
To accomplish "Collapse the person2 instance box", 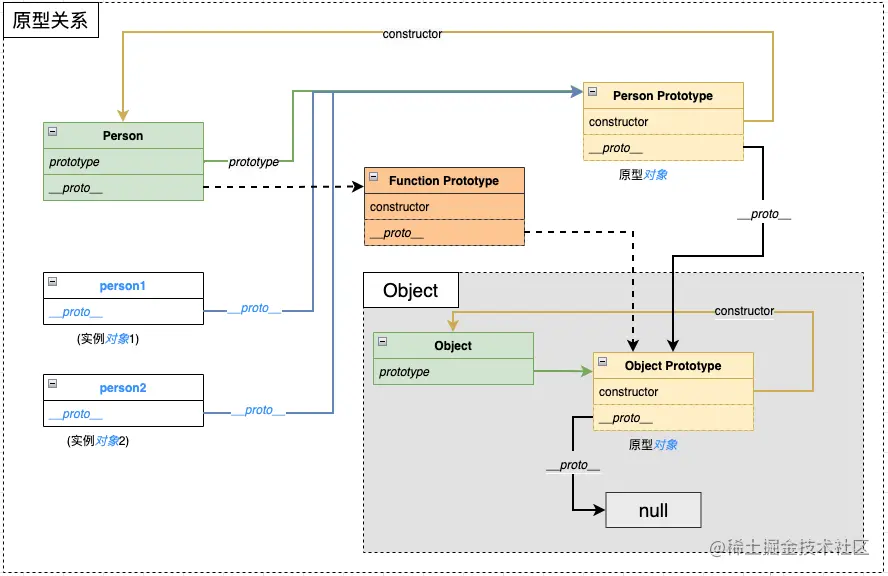I will tap(53, 383).
